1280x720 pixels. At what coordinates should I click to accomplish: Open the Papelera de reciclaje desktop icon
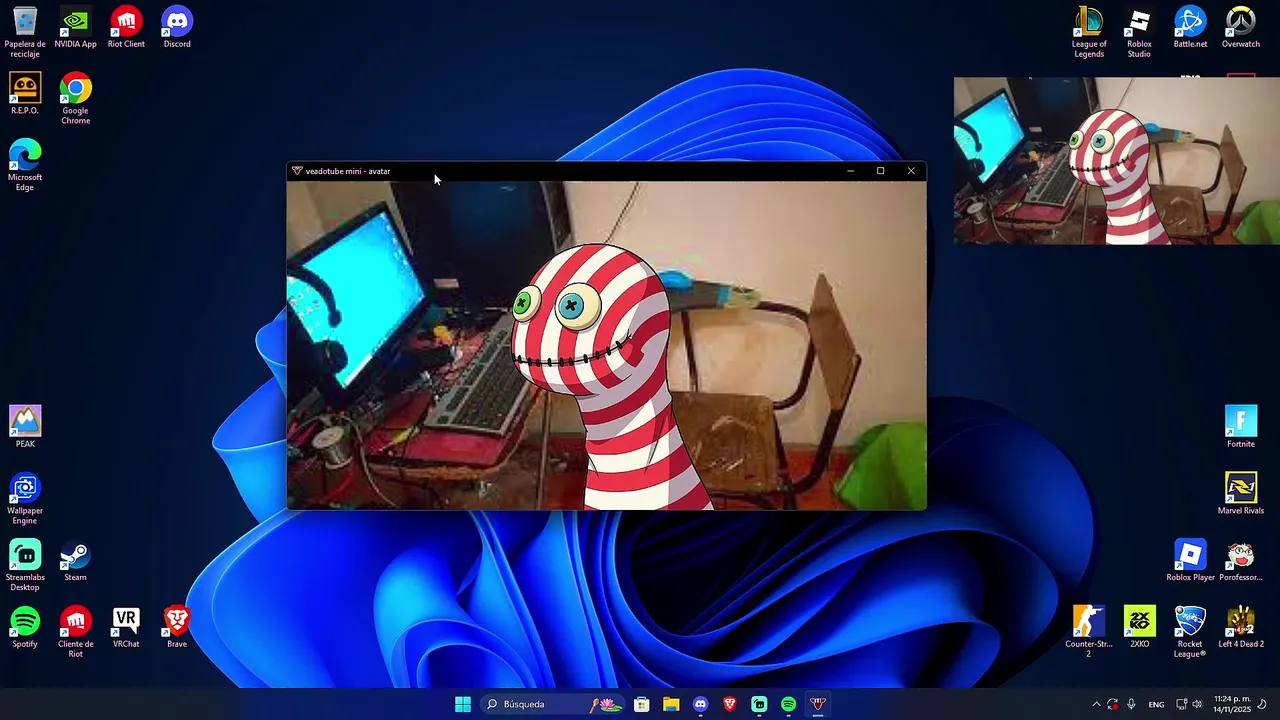coord(25,32)
